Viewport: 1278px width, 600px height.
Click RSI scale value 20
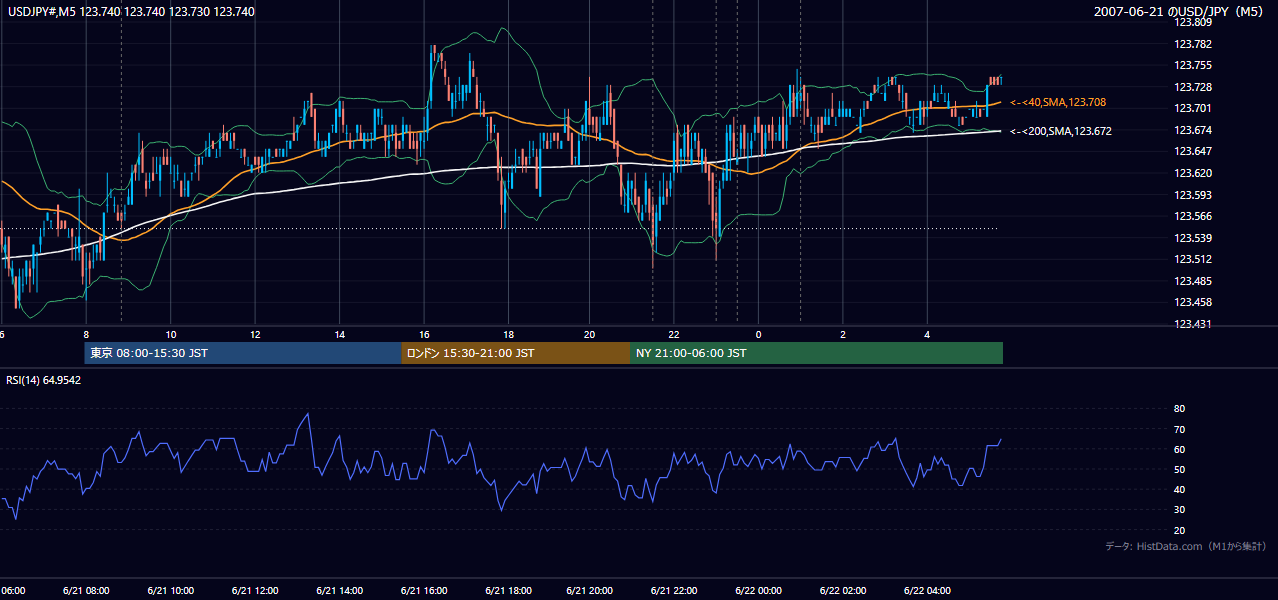tap(1179, 530)
